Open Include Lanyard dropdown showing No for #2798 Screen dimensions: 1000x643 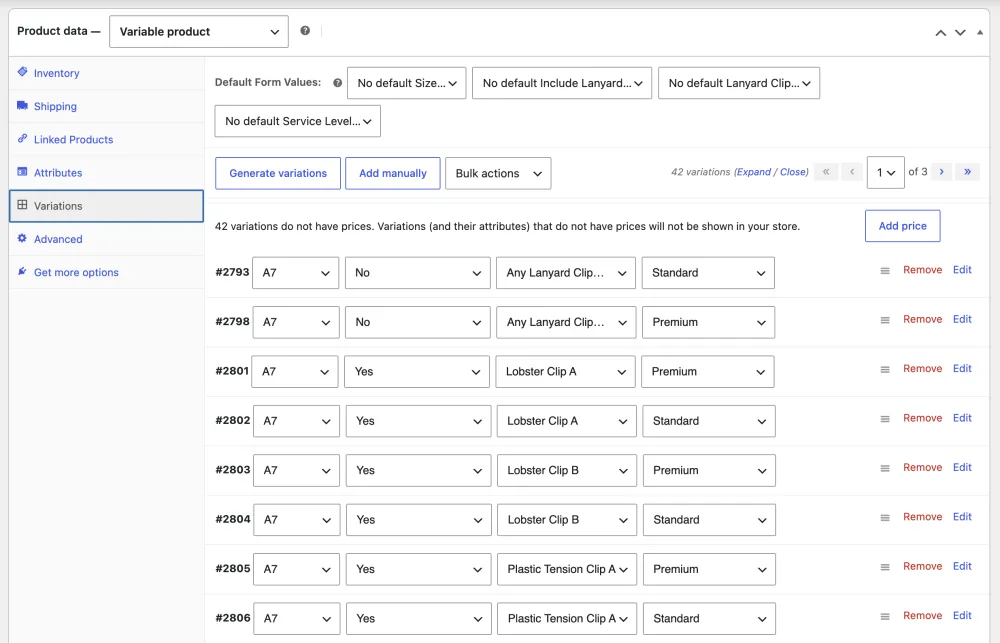click(x=418, y=322)
